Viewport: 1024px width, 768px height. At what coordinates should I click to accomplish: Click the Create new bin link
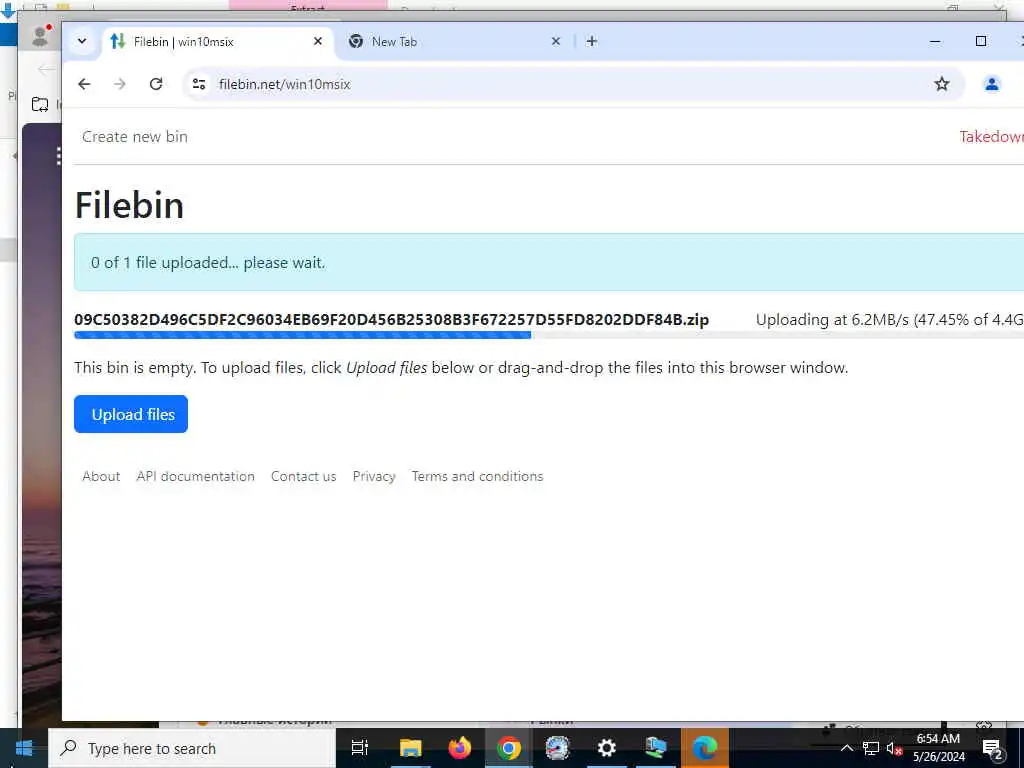pos(135,136)
